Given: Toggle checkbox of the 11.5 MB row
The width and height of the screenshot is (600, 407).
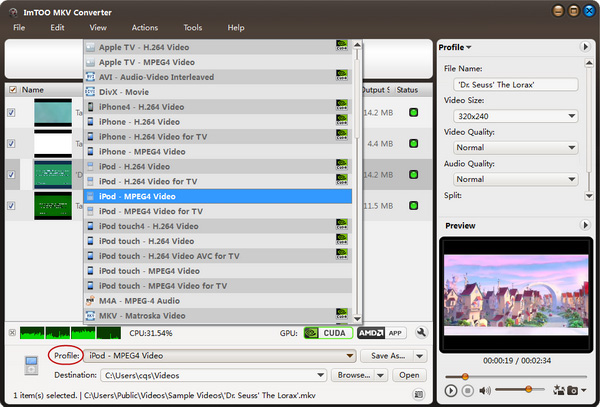Looking at the screenshot, I should (x=11, y=205).
